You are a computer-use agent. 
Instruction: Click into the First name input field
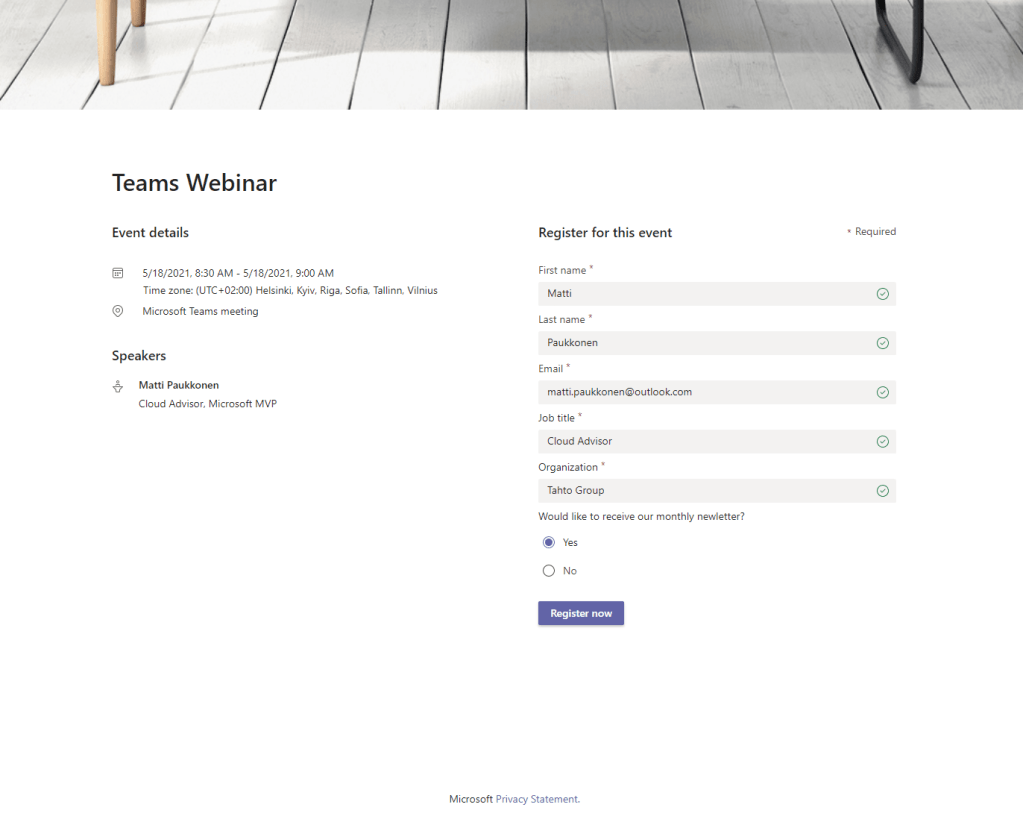[x=700, y=294]
